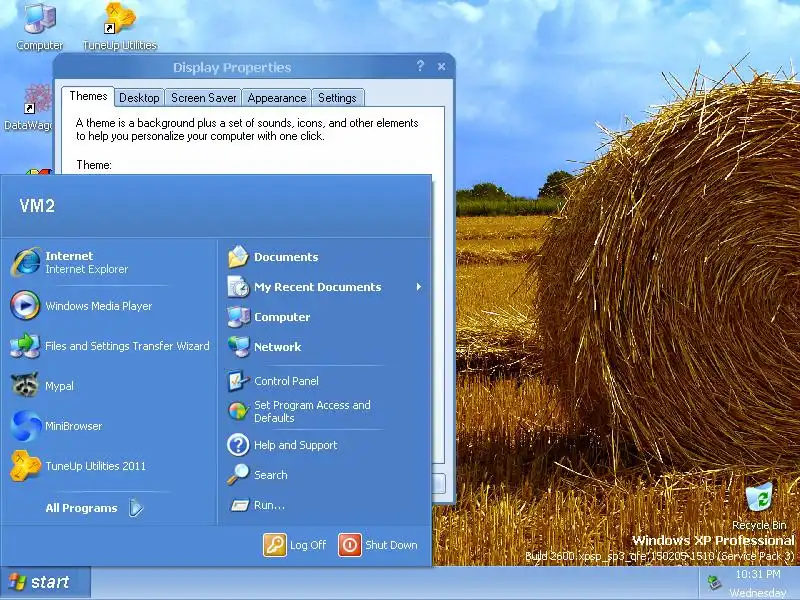Click the Windows flag on start button
Image resolution: width=800 pixels, height=600 pixels.
point(17,582)
